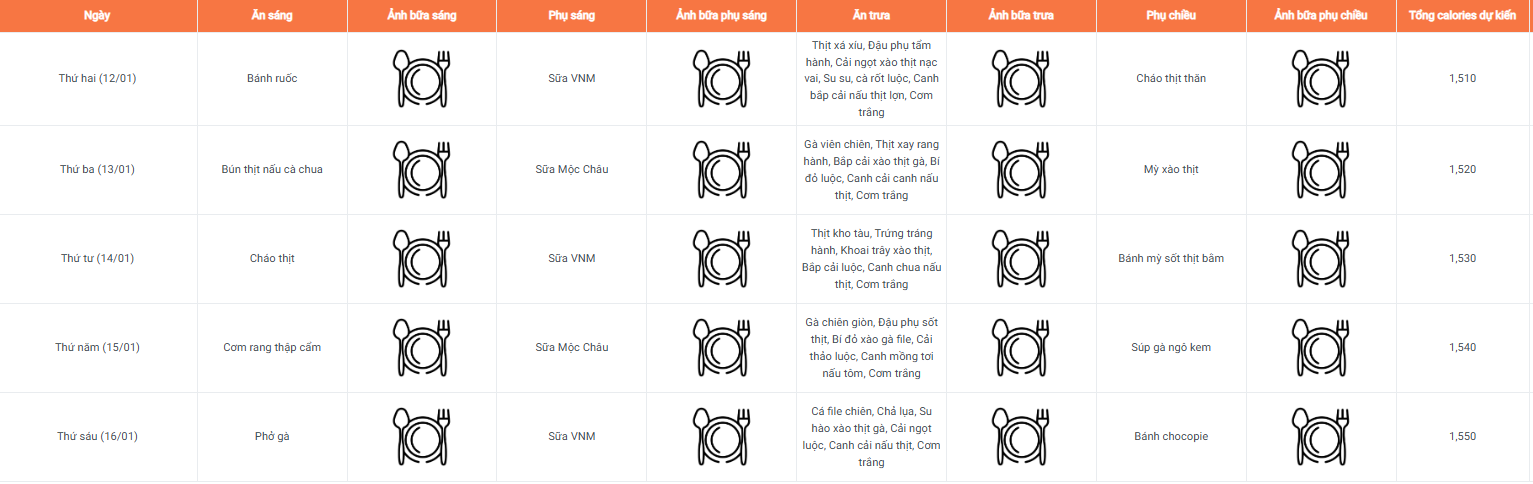Click the "Thứ sáu (16/01)" date cell
The width and height of the screenshot is (1533, 484).
click(x=98, y=436)
